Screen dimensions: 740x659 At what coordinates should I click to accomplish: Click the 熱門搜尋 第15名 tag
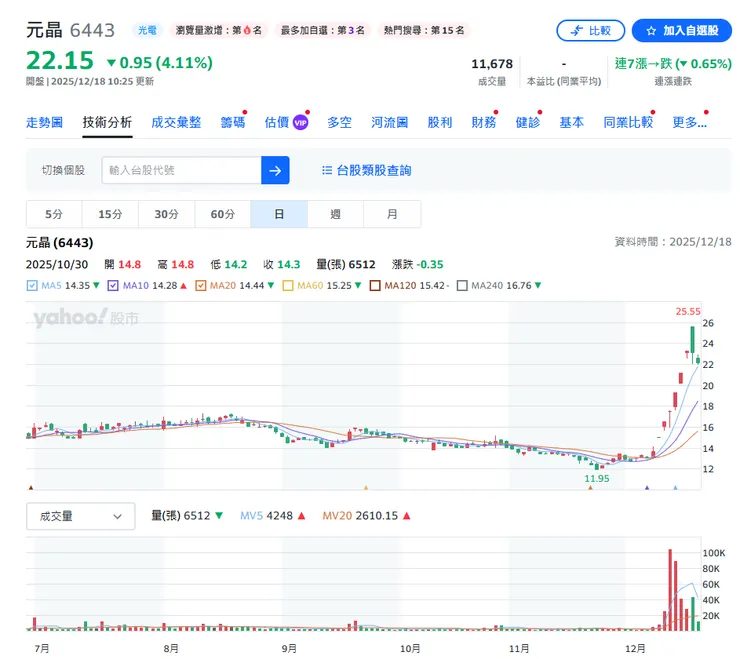[424, 31]
